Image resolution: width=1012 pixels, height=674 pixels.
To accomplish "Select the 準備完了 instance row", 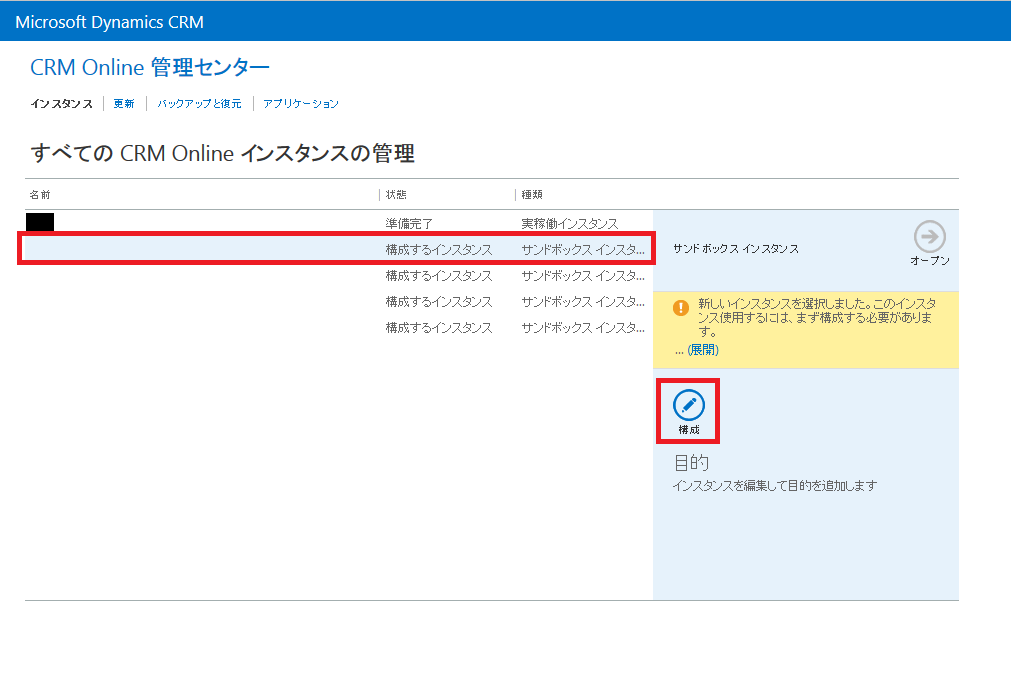I will click(339, 223).
